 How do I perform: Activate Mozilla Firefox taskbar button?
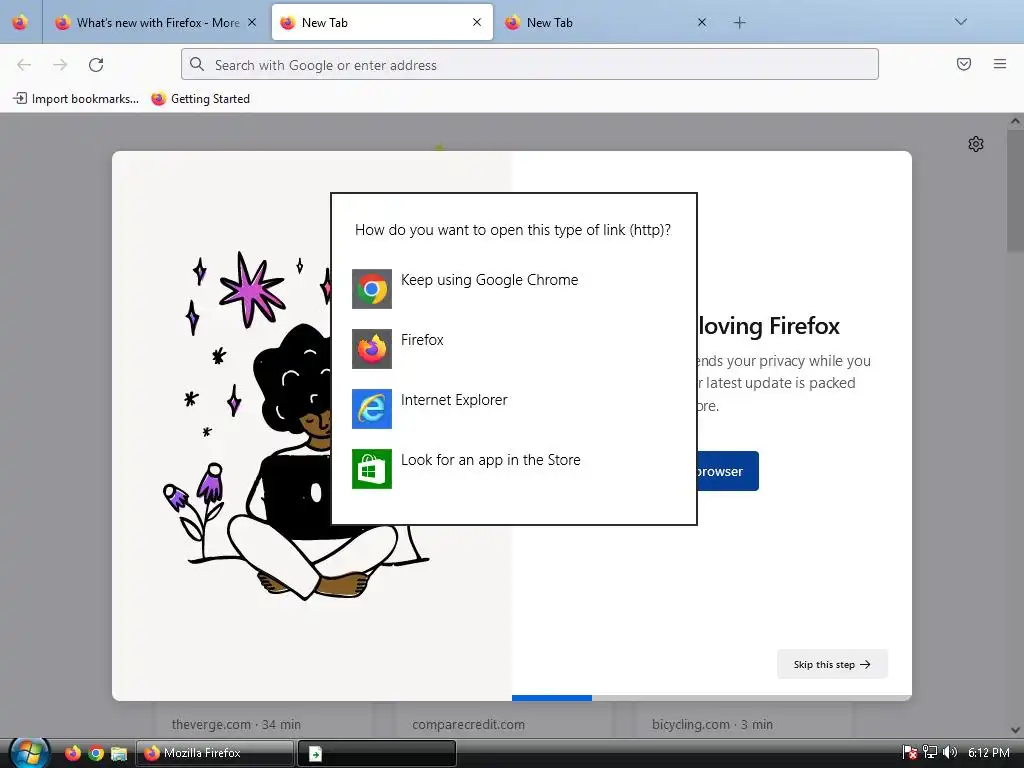[215, 753]
